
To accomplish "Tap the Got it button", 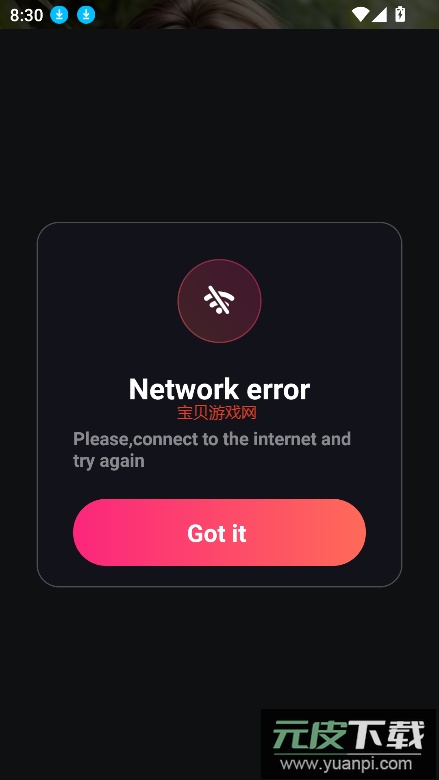I will [219, 532].
